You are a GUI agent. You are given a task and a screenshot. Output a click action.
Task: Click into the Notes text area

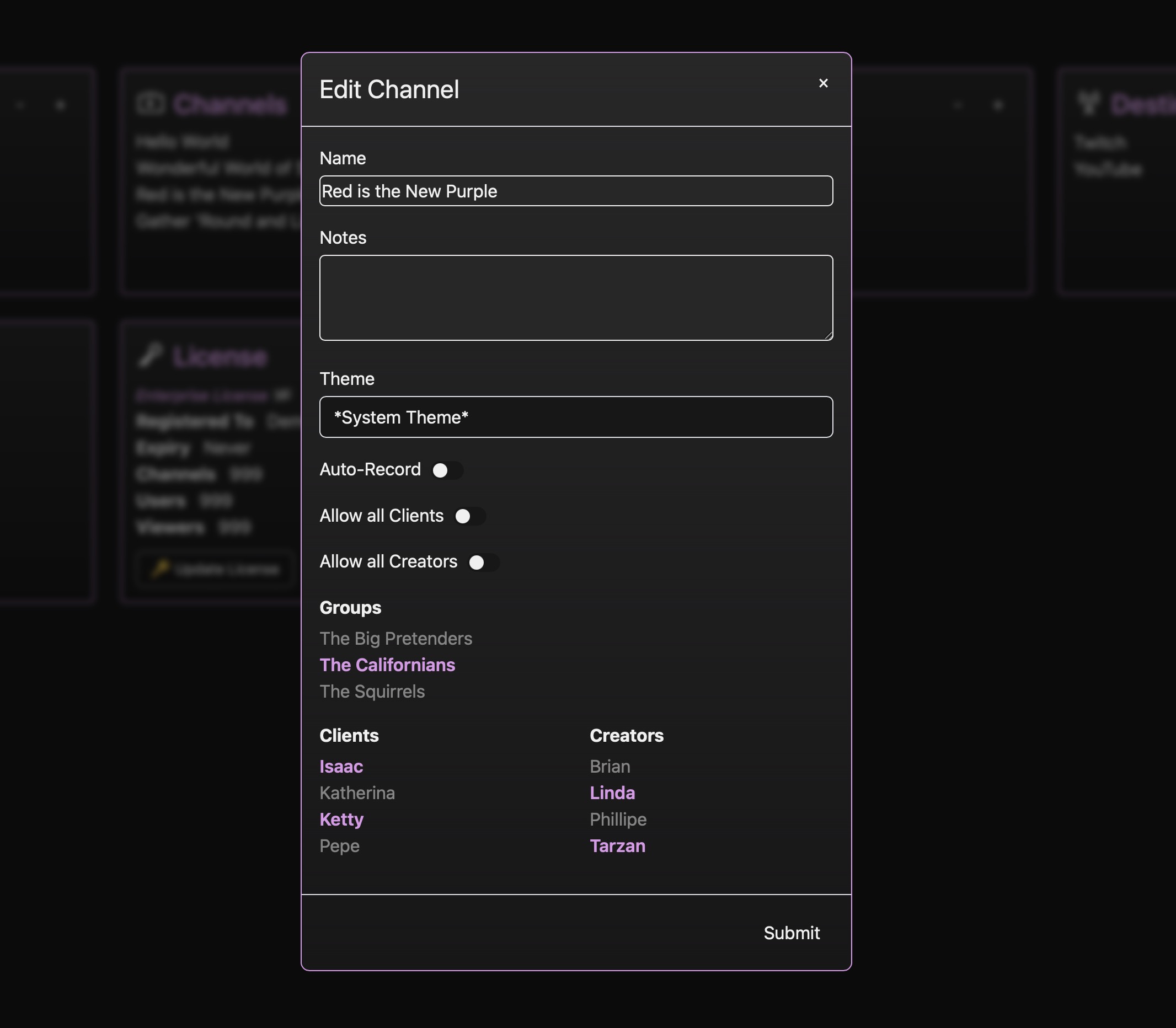point(575,297)
